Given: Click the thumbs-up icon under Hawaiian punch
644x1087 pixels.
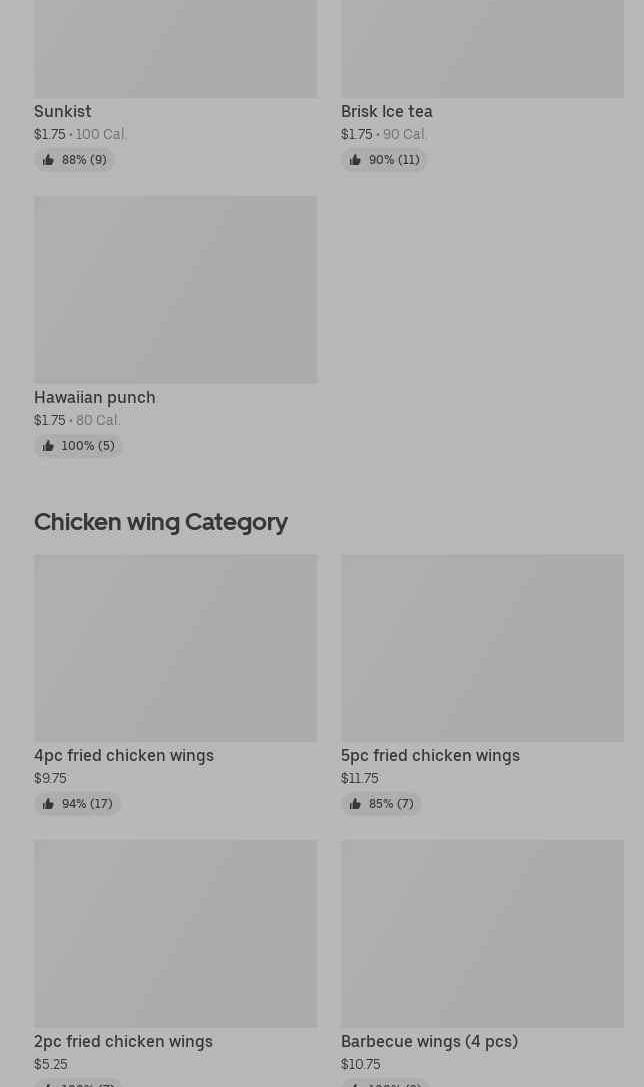Looking at the screenshot, I should pyautogui.click(x=48, y=446).
